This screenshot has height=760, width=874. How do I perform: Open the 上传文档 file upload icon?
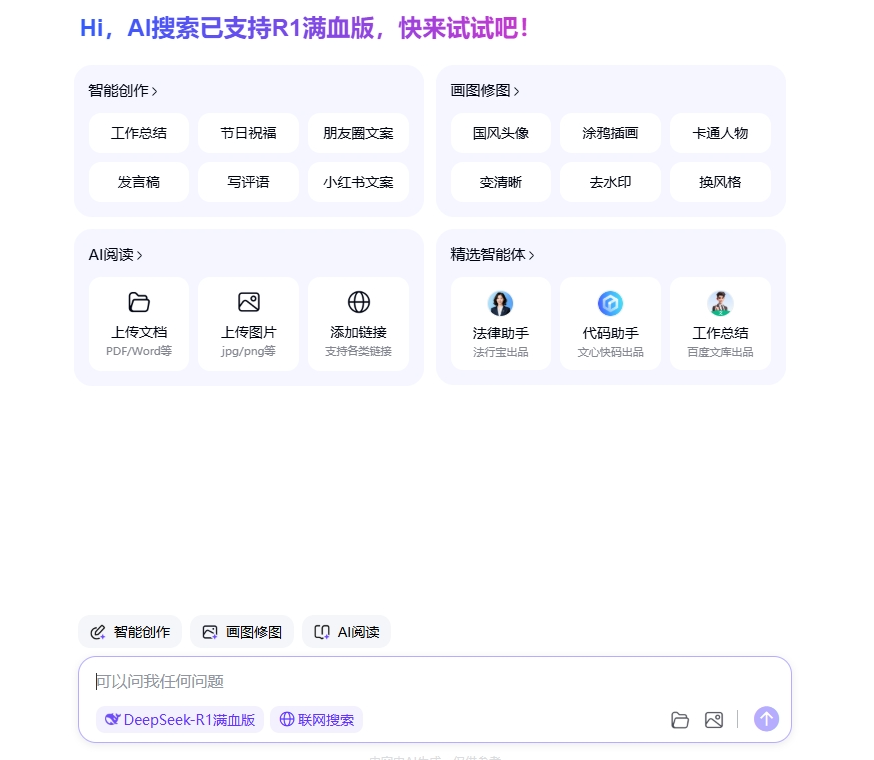(139, 303)
